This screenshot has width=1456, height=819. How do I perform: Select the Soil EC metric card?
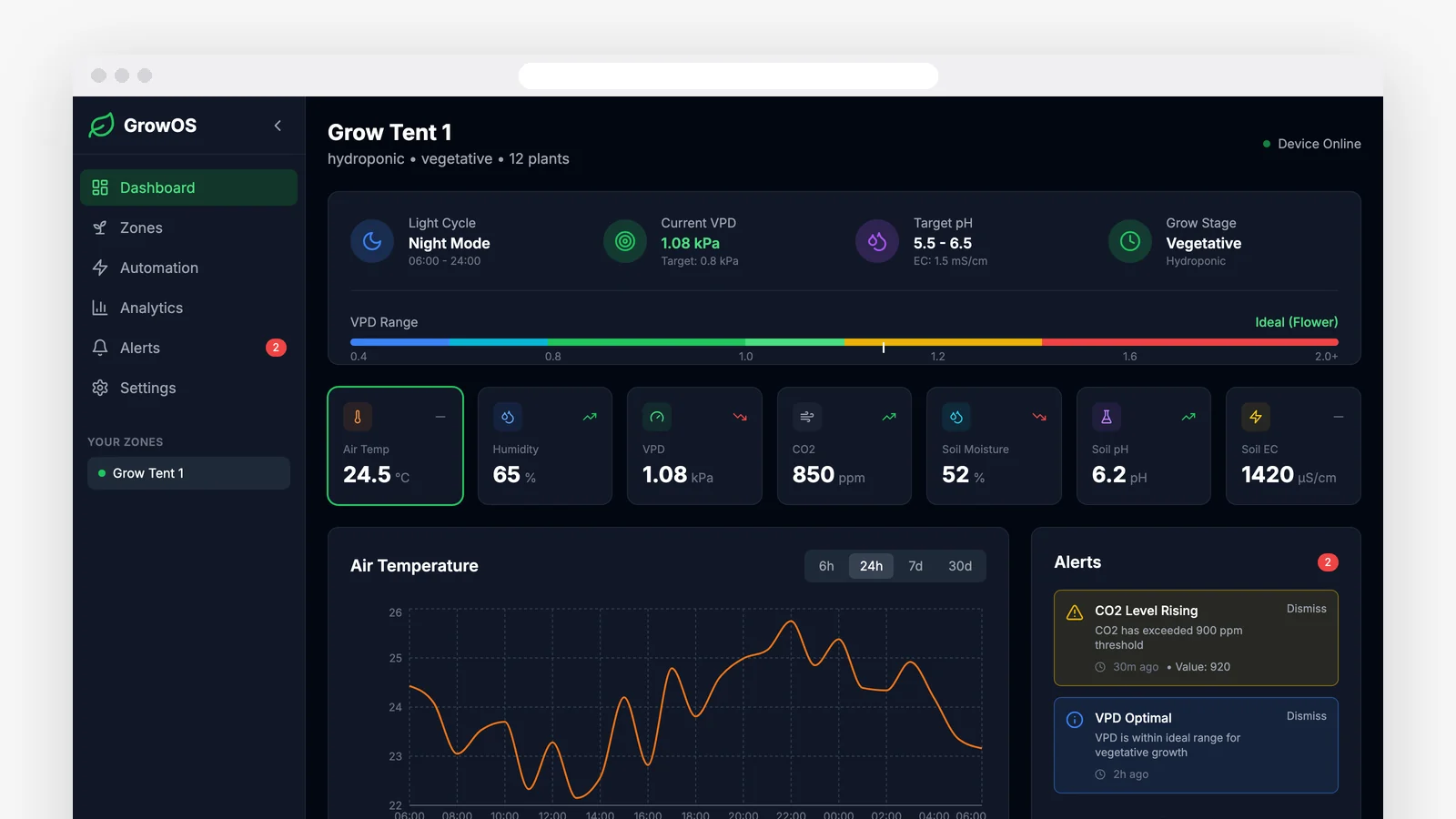point(1293,446)
